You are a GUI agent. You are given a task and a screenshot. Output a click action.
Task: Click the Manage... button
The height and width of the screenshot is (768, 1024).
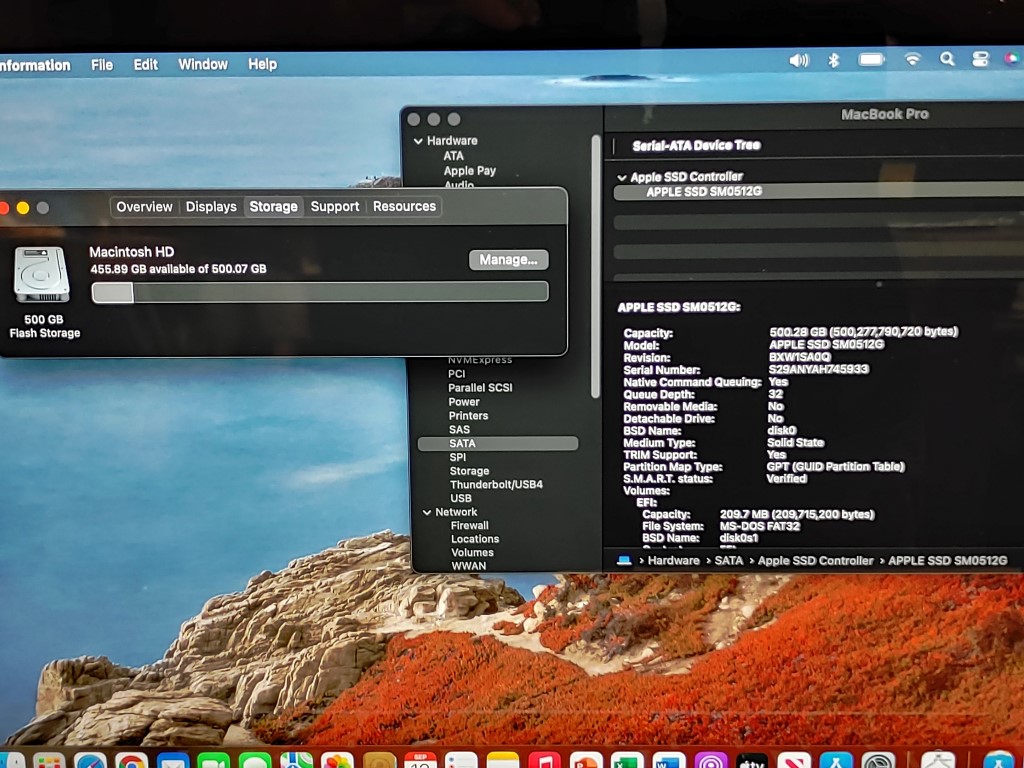[509, 259]
